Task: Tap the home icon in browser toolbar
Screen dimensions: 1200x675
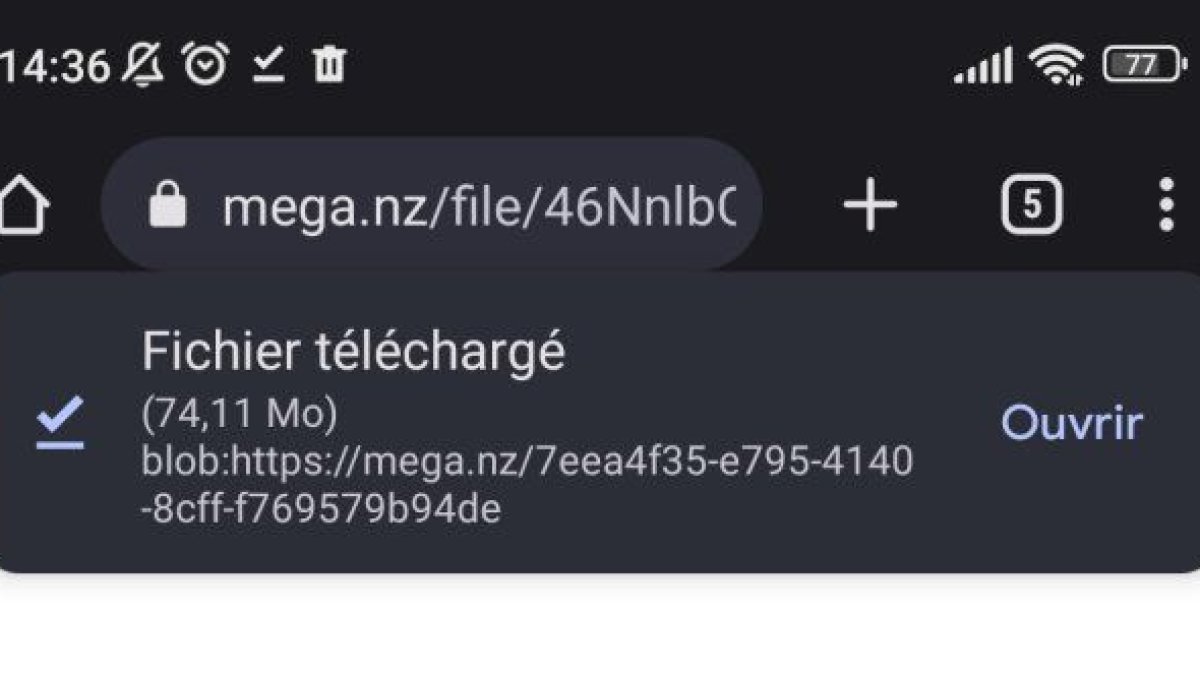Action: coord(22,206)
